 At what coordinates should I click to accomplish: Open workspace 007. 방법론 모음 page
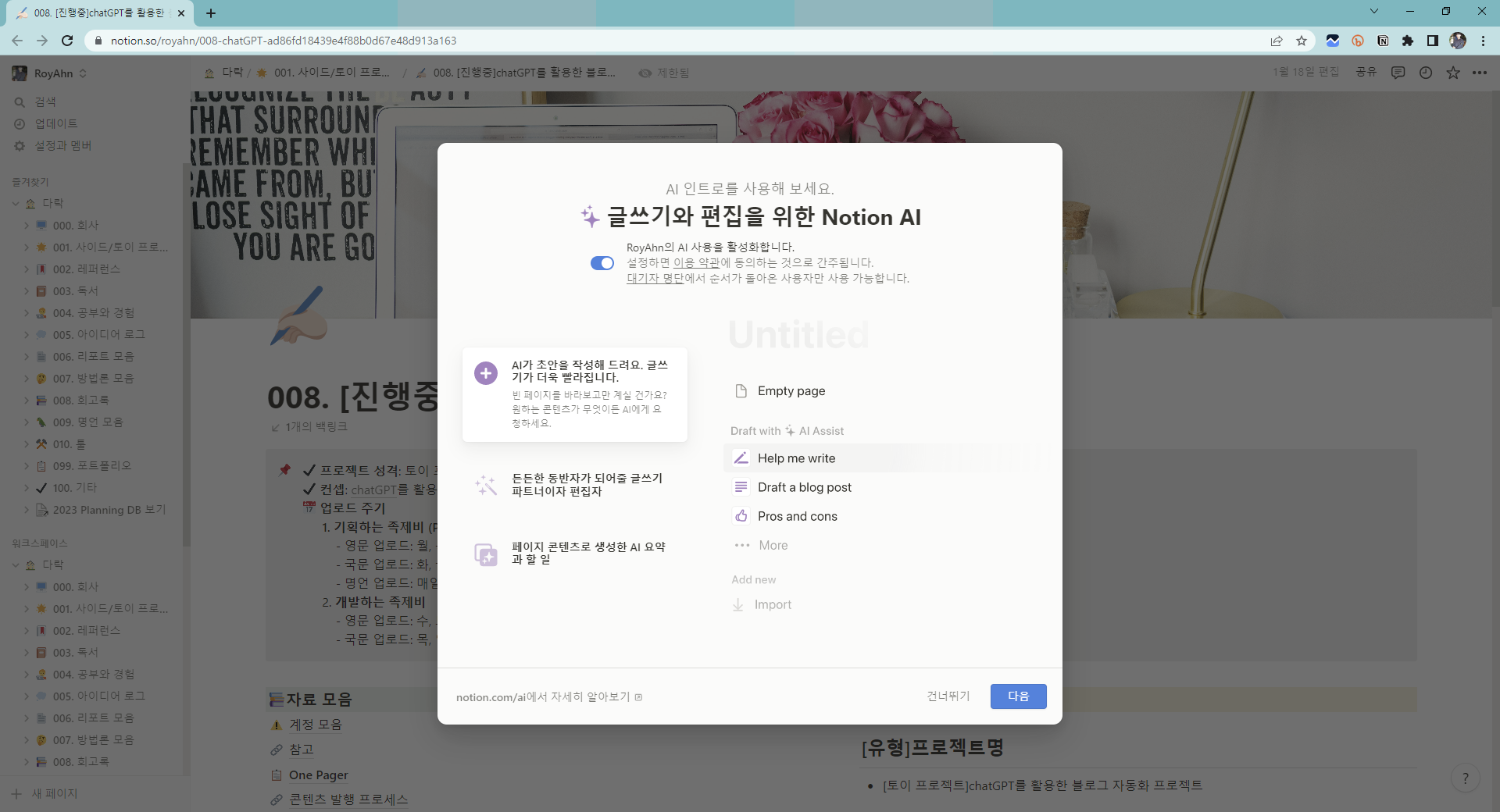(94, 740)
